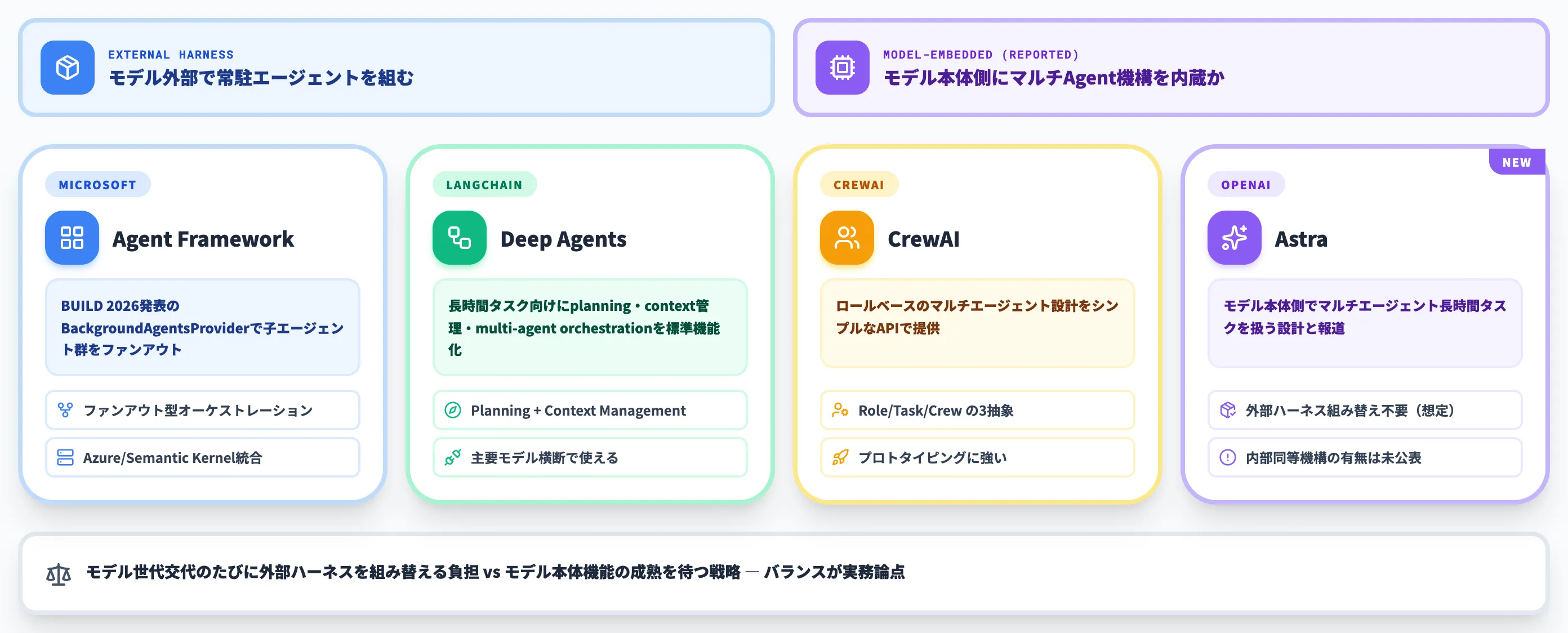Select the OPENAI tag pill
This screenshot has width=1568, height=633.
(x=1246, y=185)
